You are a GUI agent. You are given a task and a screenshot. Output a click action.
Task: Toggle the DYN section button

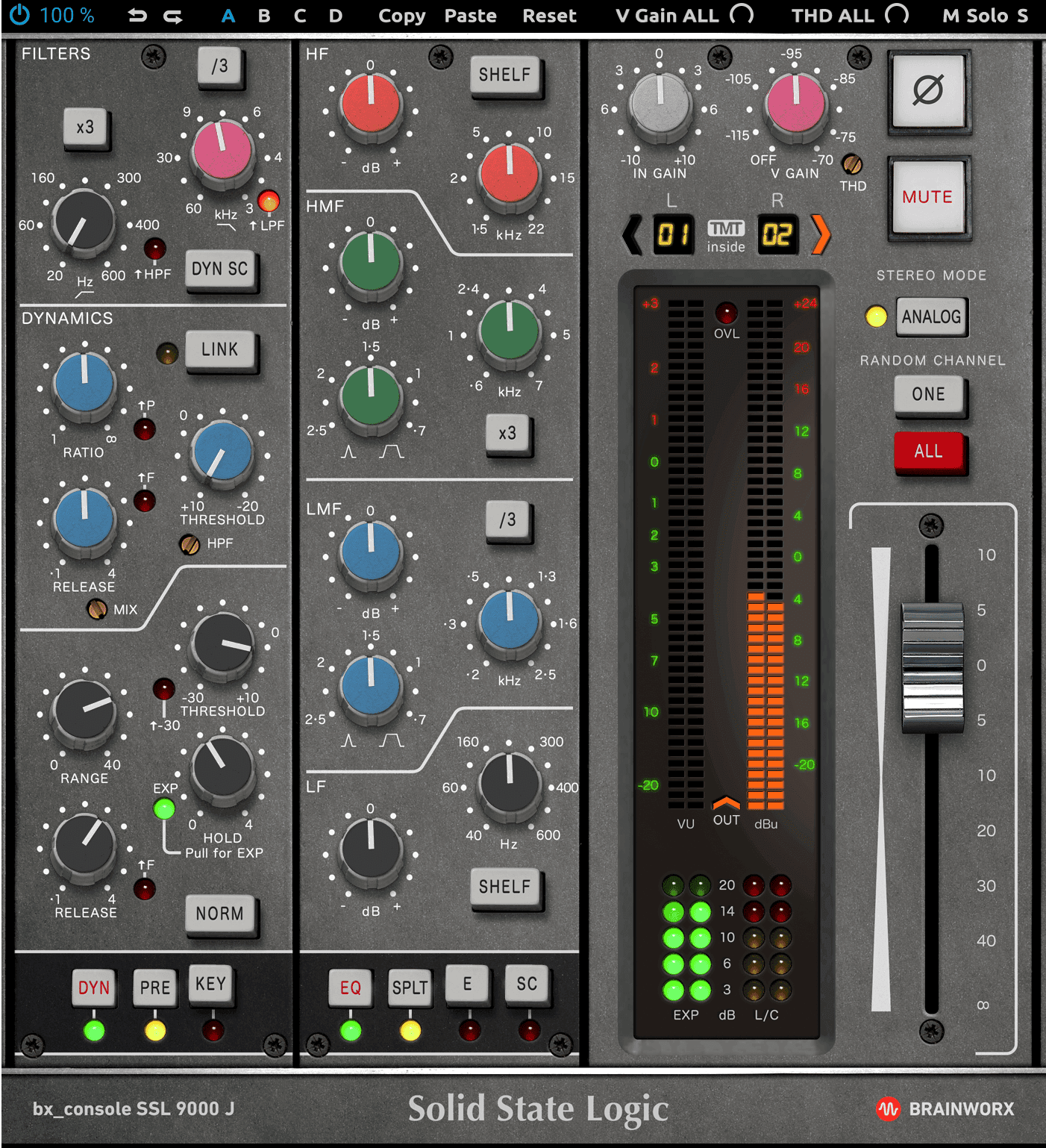(94, 988)
